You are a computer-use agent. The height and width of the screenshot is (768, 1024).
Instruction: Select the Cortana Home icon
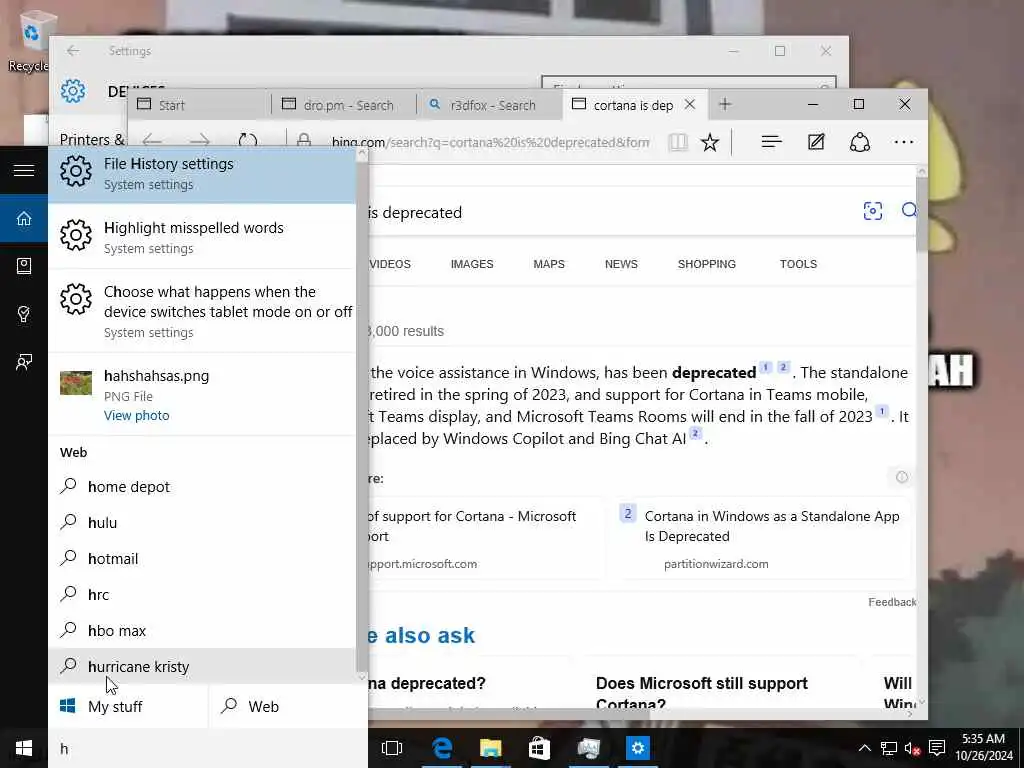click(x=24, y=218)
